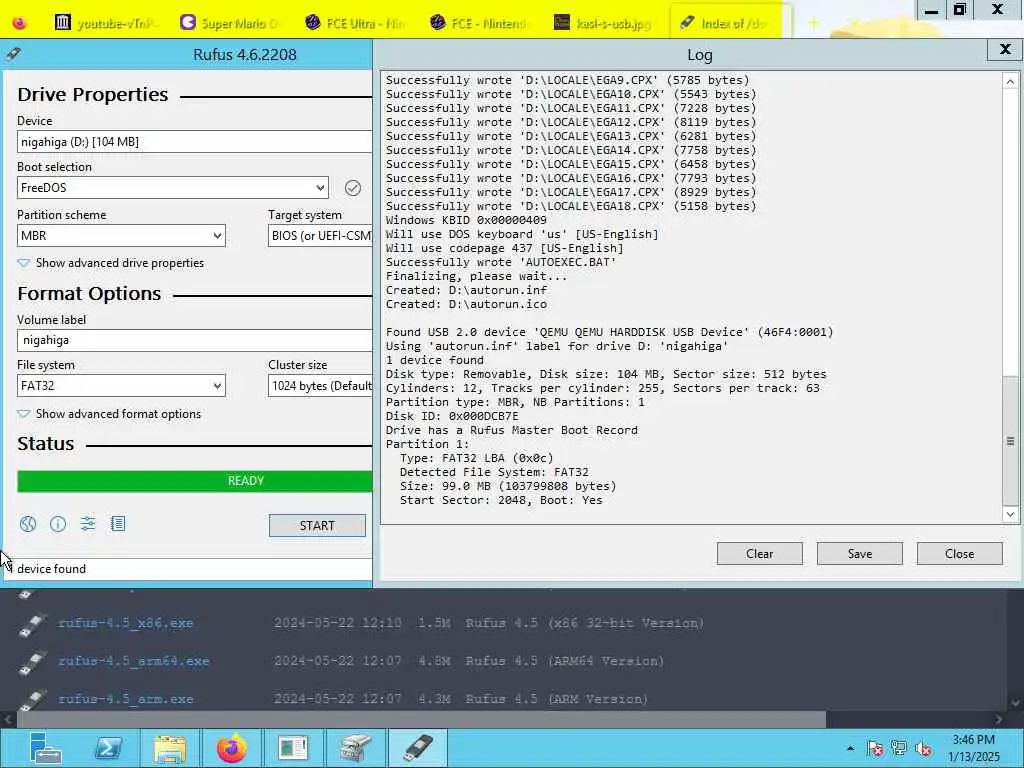Click icon beside rufus-4.5_arm64.exe
Image resolution: width=1024 pixels, height=768 pixels.
(x=31, y=662)
